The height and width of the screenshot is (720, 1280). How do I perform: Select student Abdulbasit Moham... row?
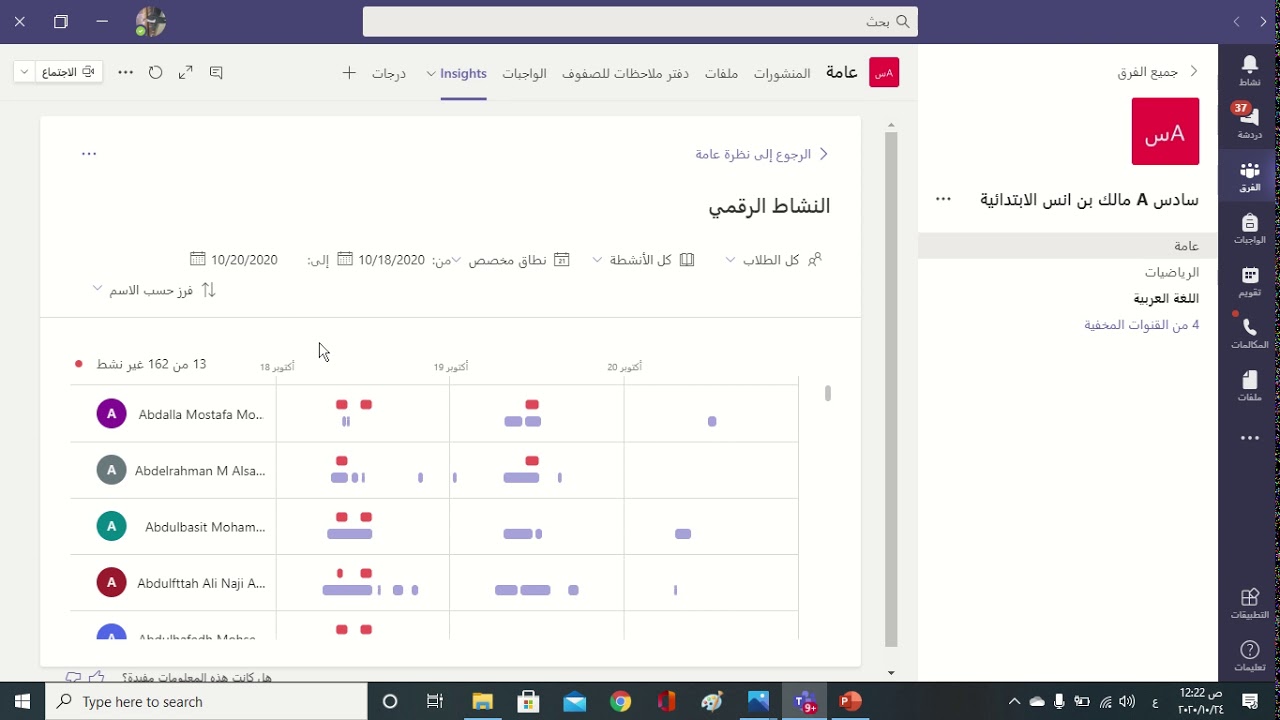click(x=434, y=526)
